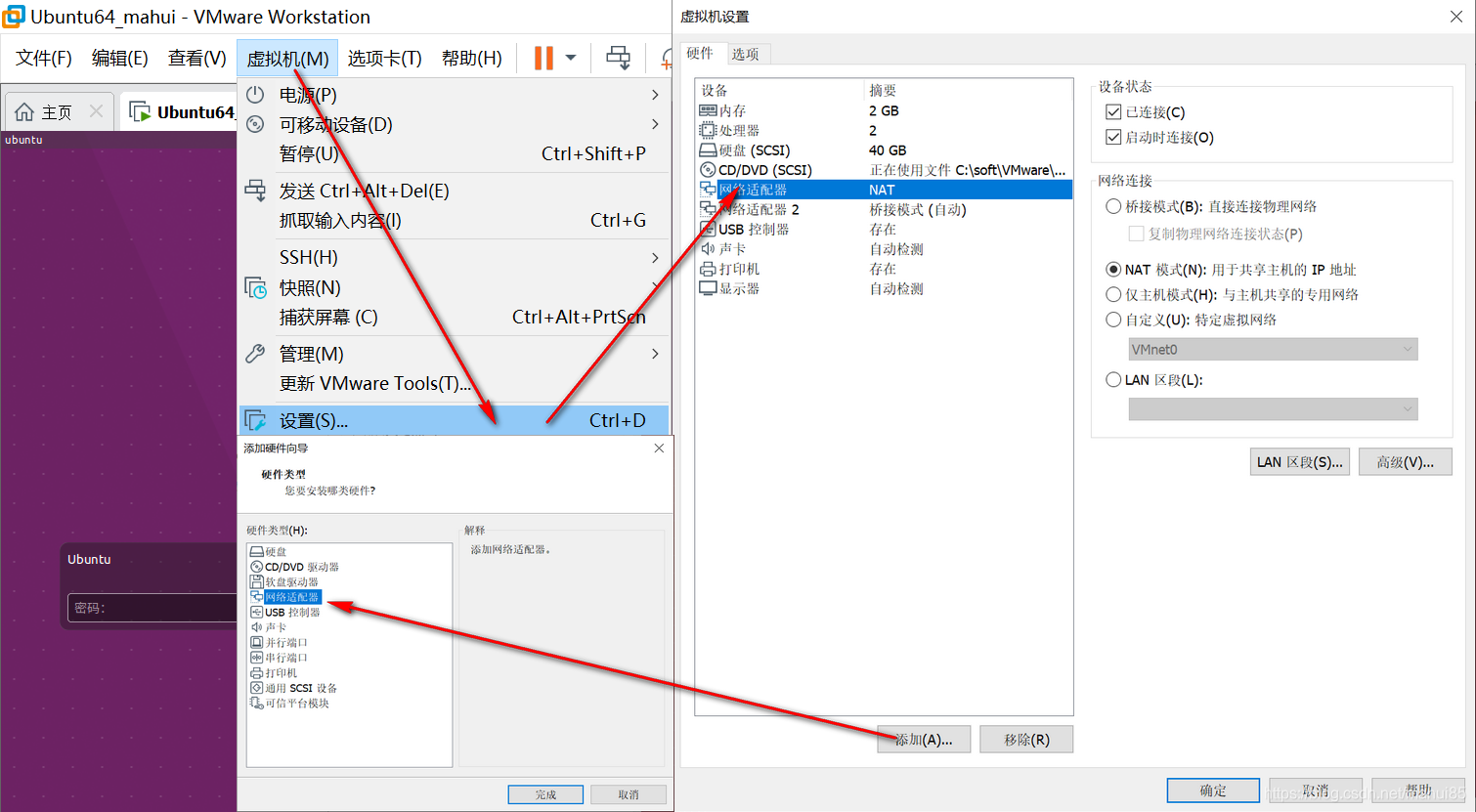Click the 内存 memory icon in device list
This screenshot has width=1476, height=812.
click(x=708, y=110)
